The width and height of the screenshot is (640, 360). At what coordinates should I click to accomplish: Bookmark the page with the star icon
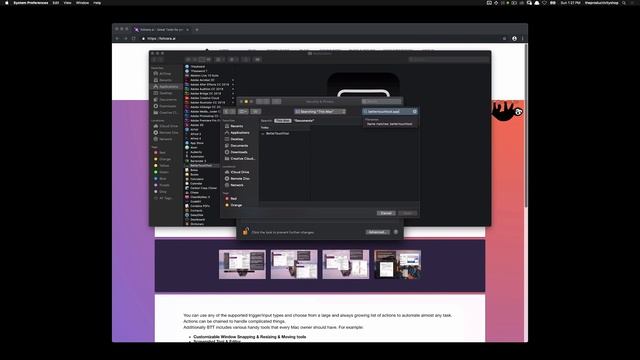point(504,39)
